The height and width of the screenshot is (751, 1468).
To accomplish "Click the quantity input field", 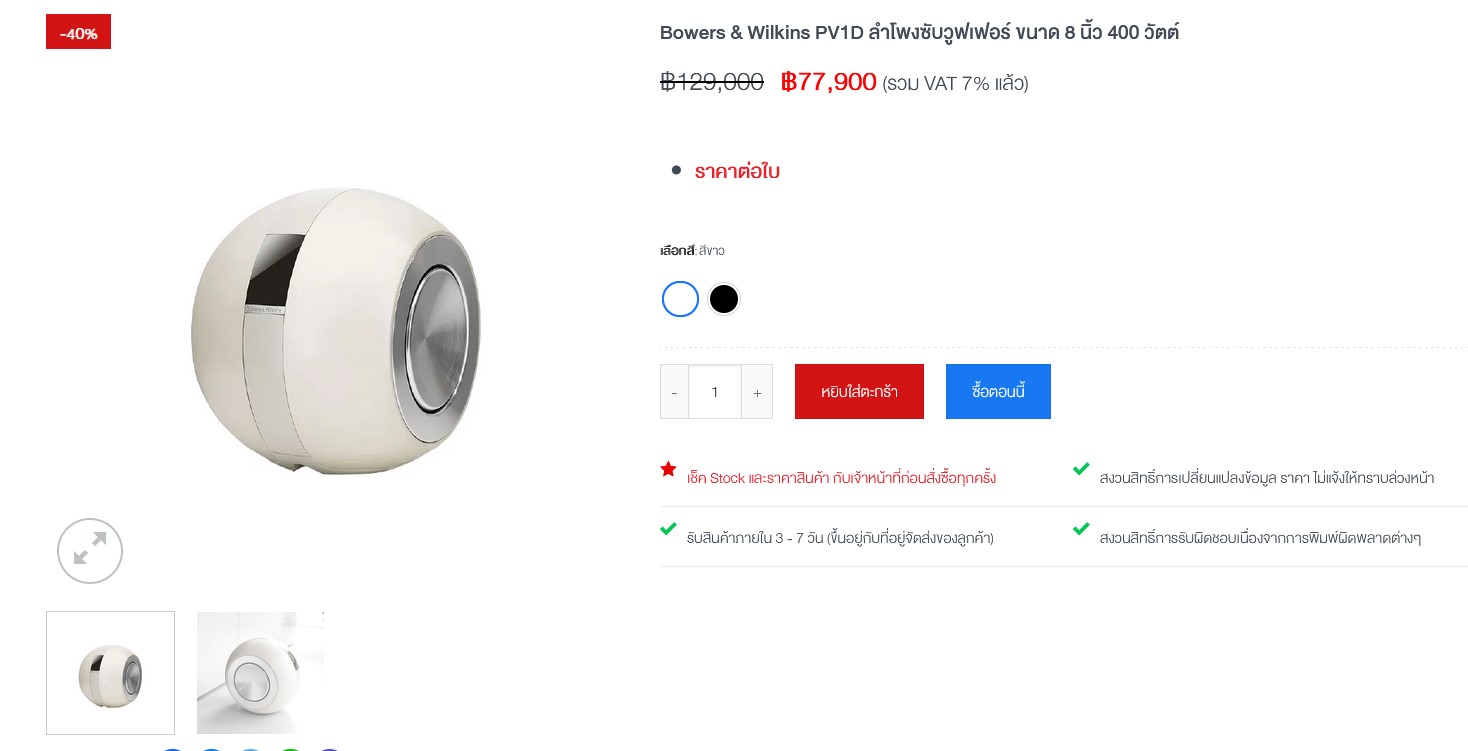I will 715,392.
